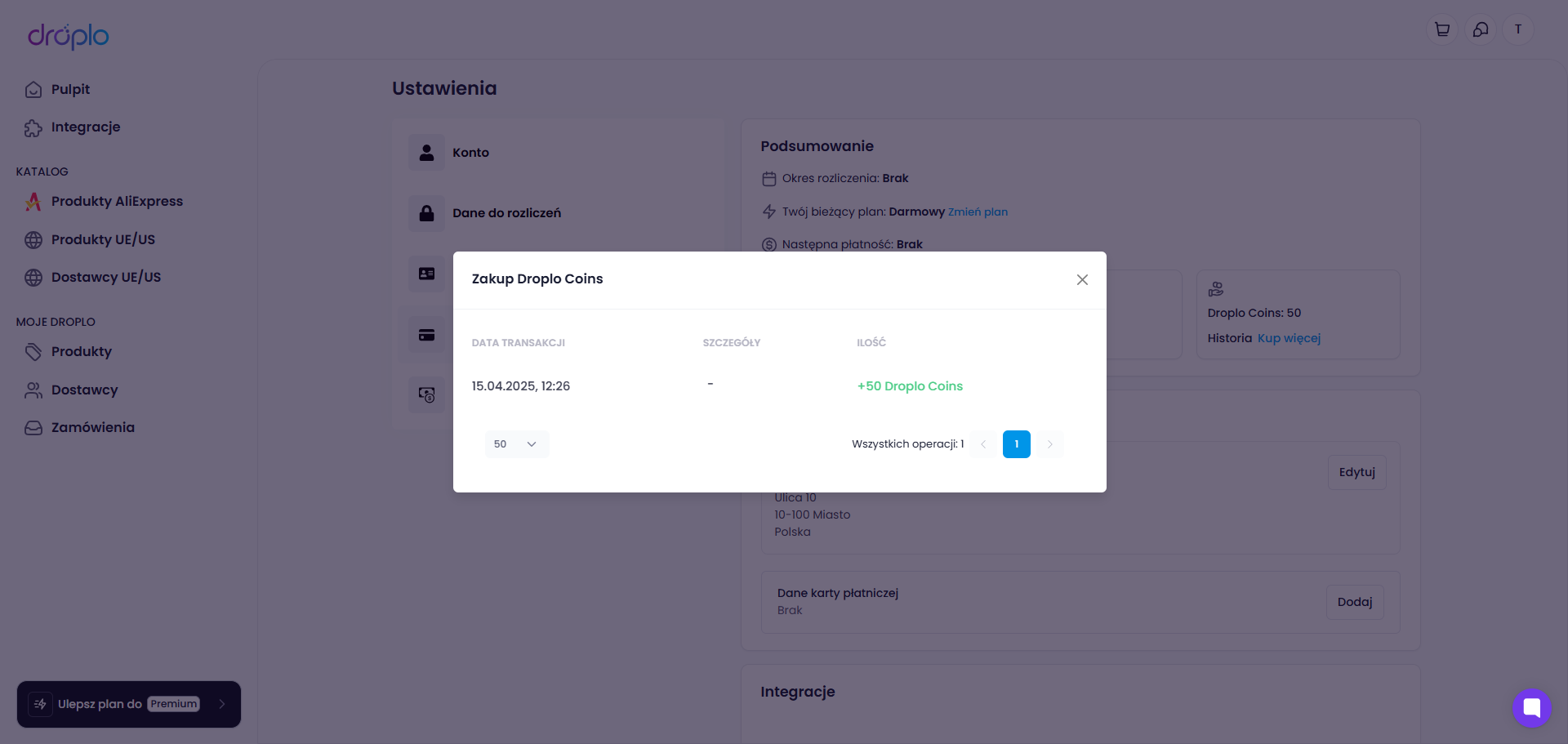Click the Pulpit home icon
The width and height of the screenshot is (1568, 744).
[33, 90]
